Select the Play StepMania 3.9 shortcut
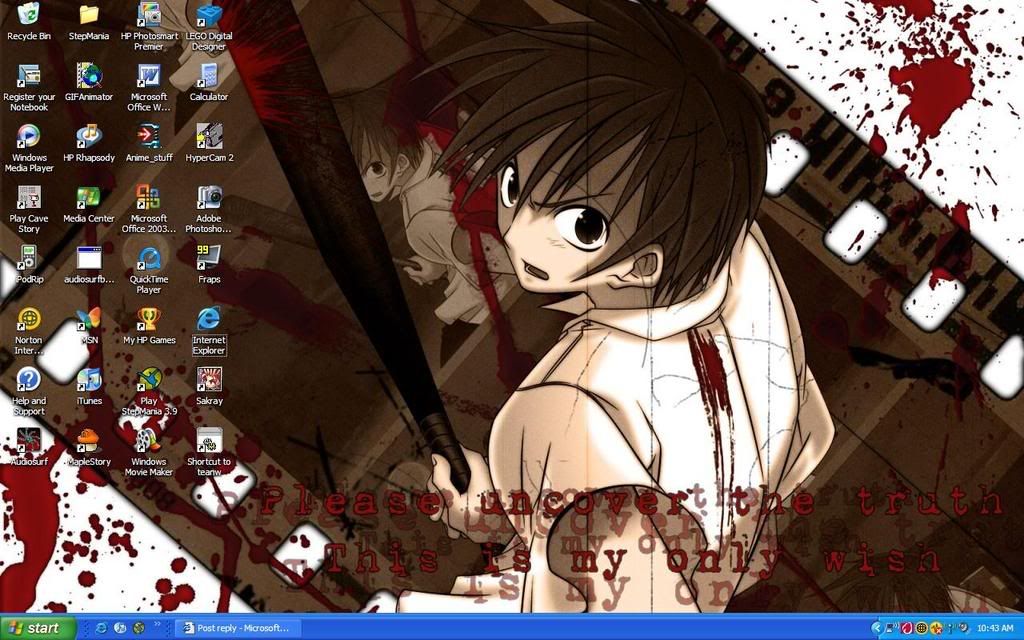 click(149, 391)
